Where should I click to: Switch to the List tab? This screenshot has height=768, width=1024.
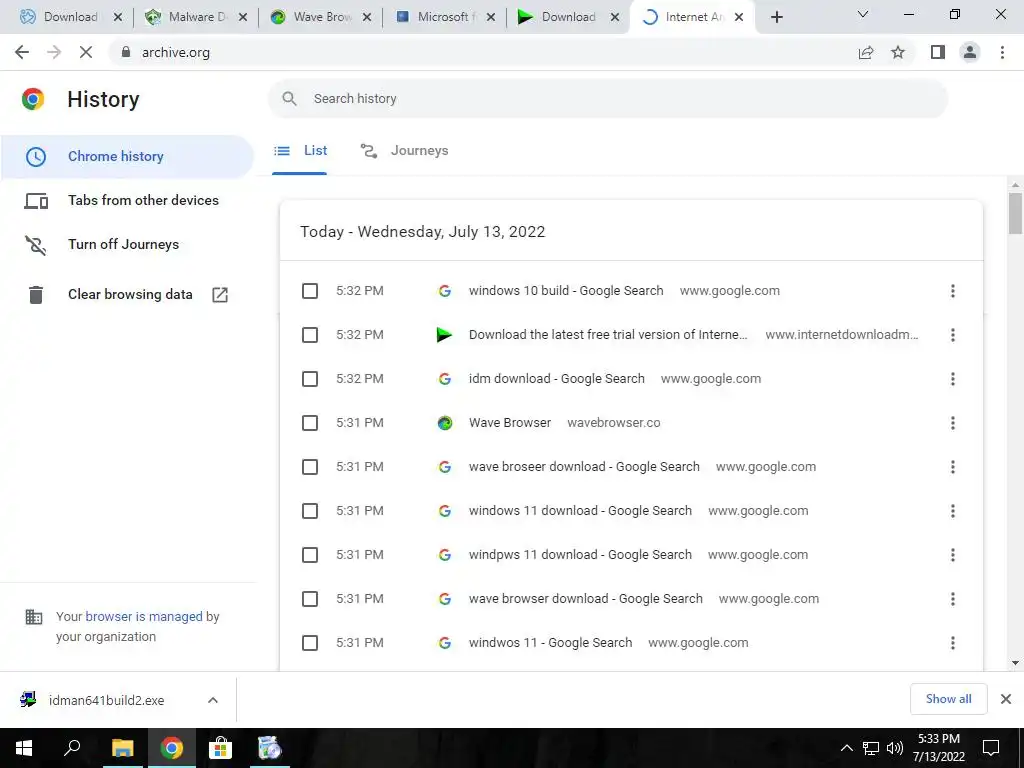[300, 151]
